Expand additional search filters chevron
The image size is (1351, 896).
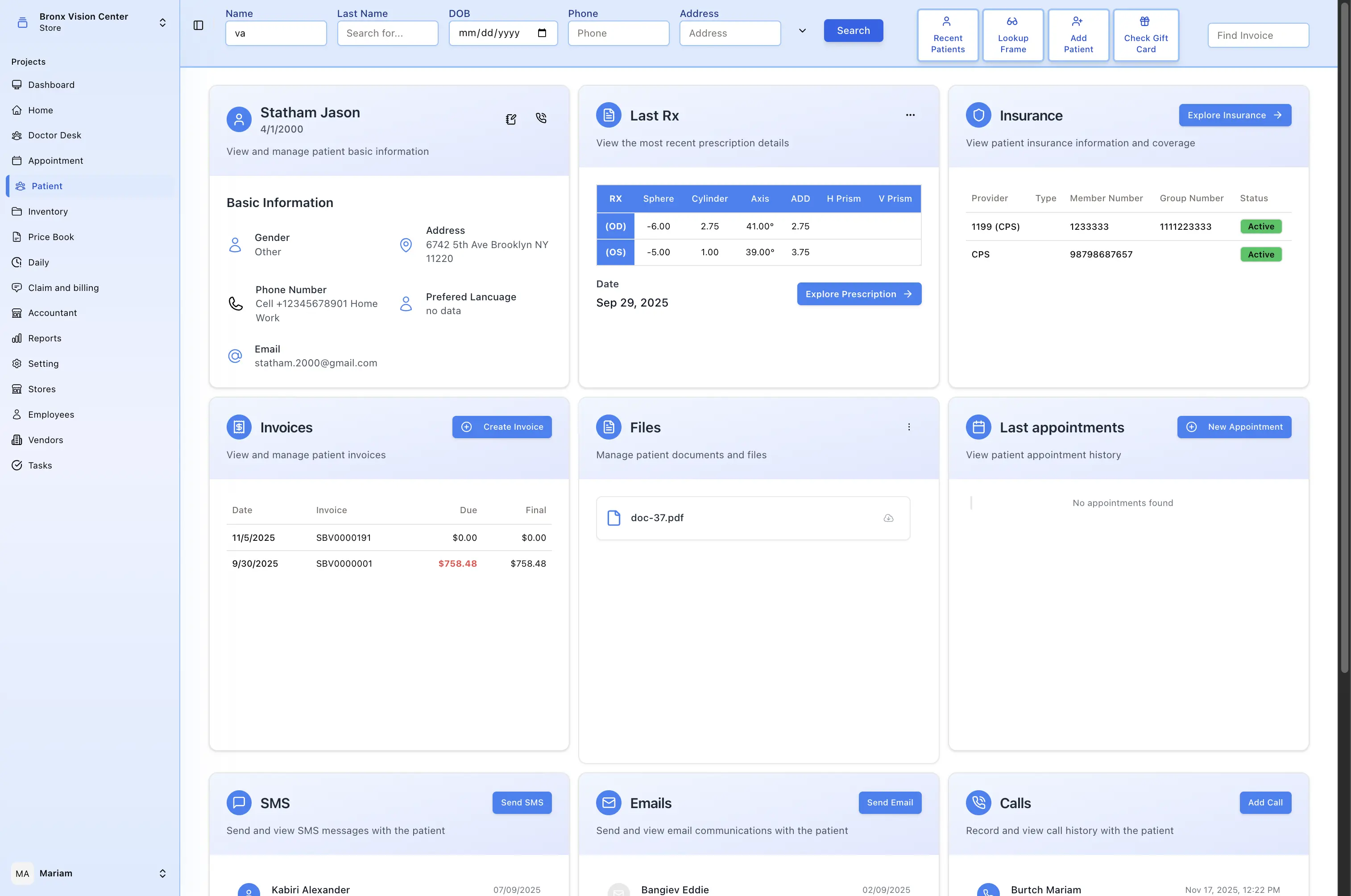click(x=802, y=31)
